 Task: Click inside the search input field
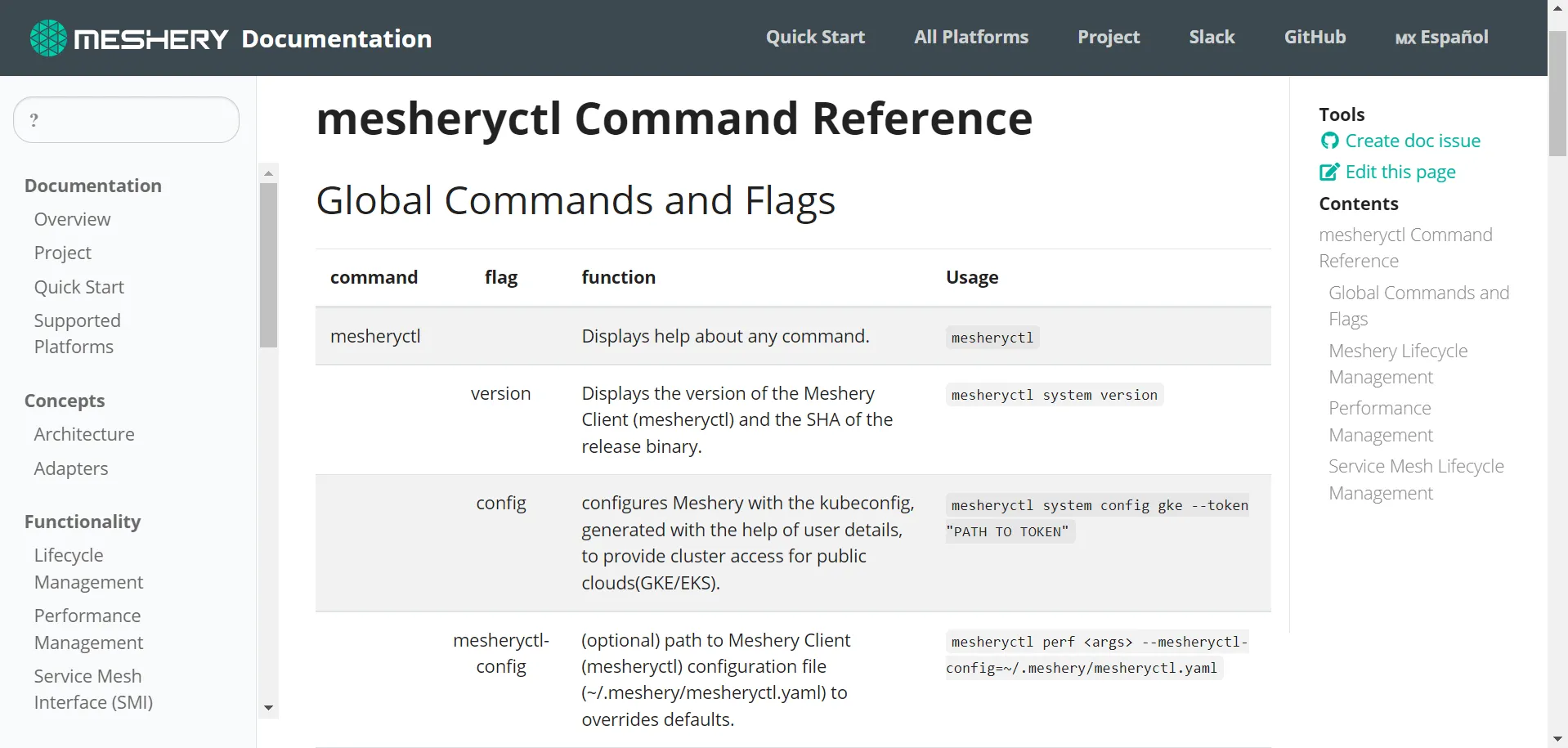coord(131,119)
